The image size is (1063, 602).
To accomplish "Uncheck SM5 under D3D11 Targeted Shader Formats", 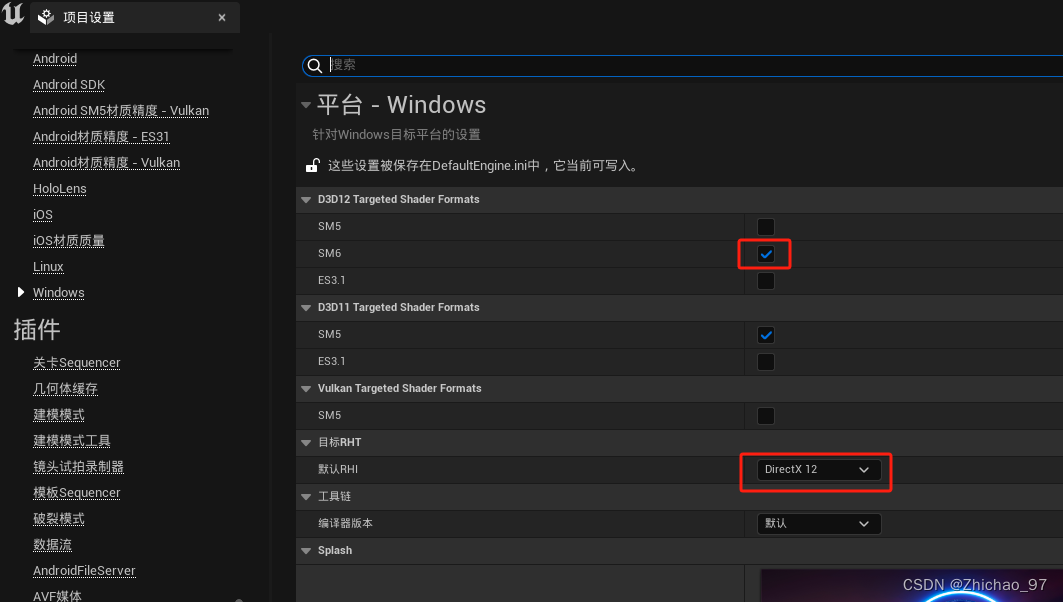I will (x=766, y=335).
